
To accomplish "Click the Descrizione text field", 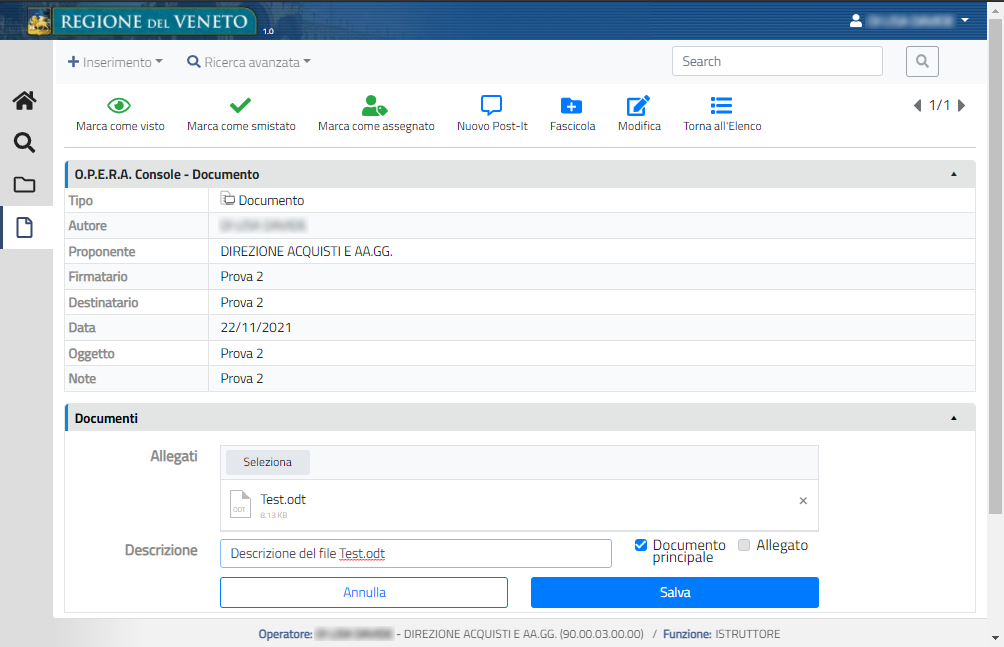I will click(416, 553).
